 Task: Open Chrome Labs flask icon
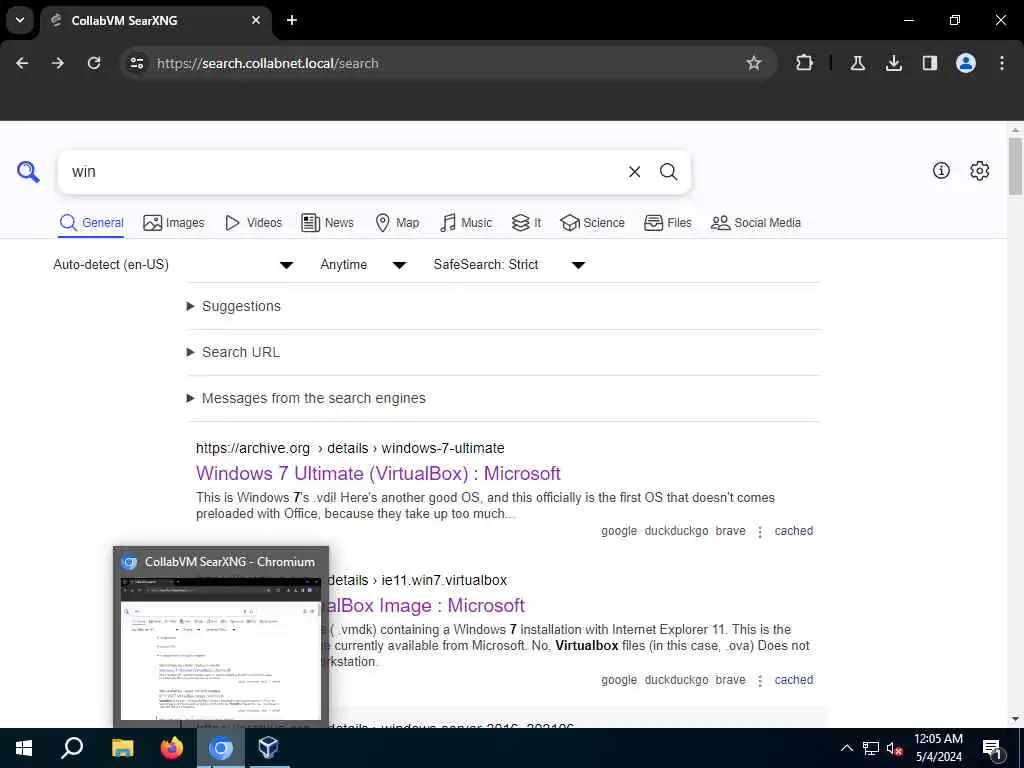(x=857, y=63)
